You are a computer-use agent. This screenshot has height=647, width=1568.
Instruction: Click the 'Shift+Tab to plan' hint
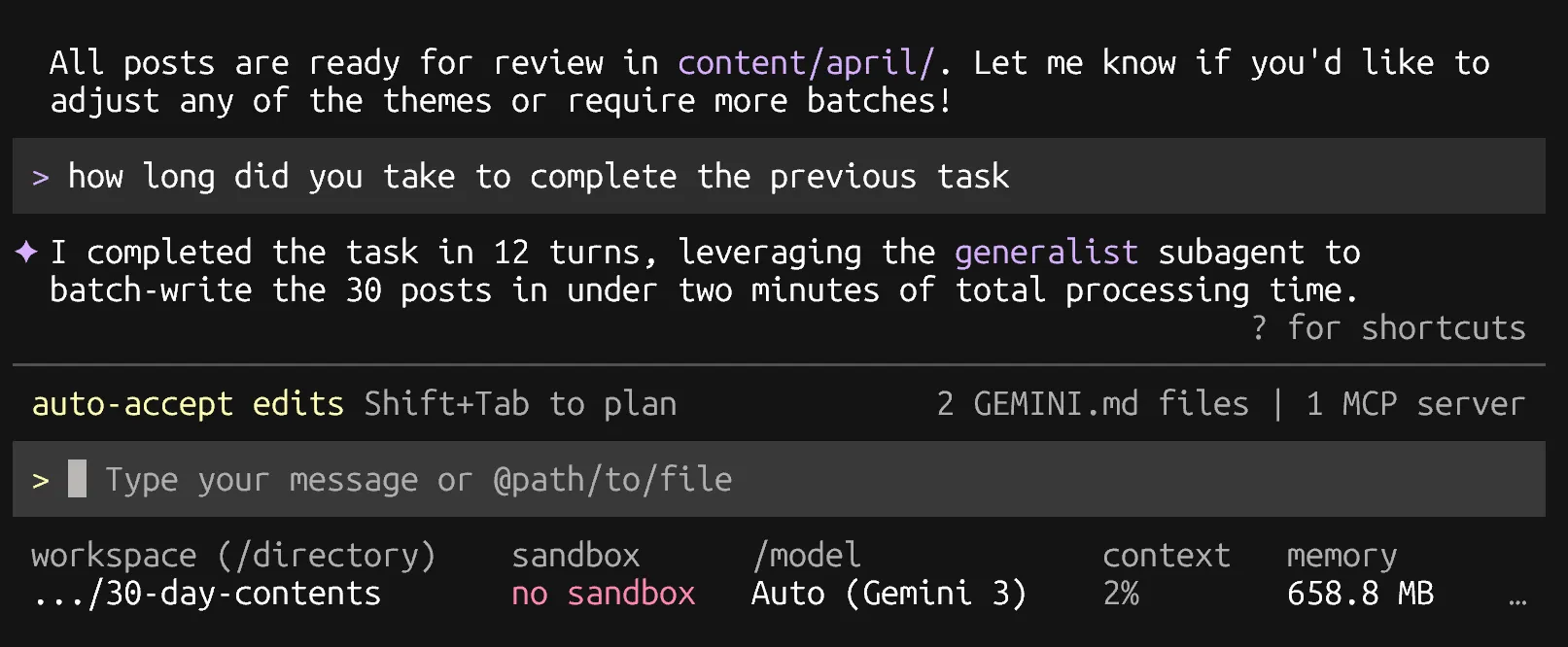[x=520, y=404]
